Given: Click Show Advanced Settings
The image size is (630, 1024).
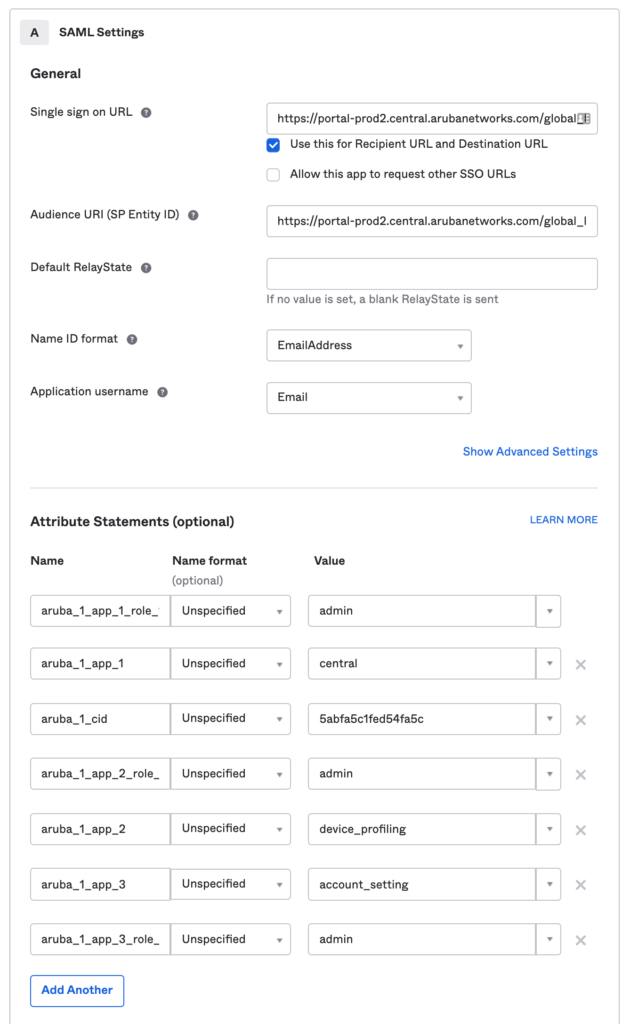Looking at the screenshot, I should [530, 451].
